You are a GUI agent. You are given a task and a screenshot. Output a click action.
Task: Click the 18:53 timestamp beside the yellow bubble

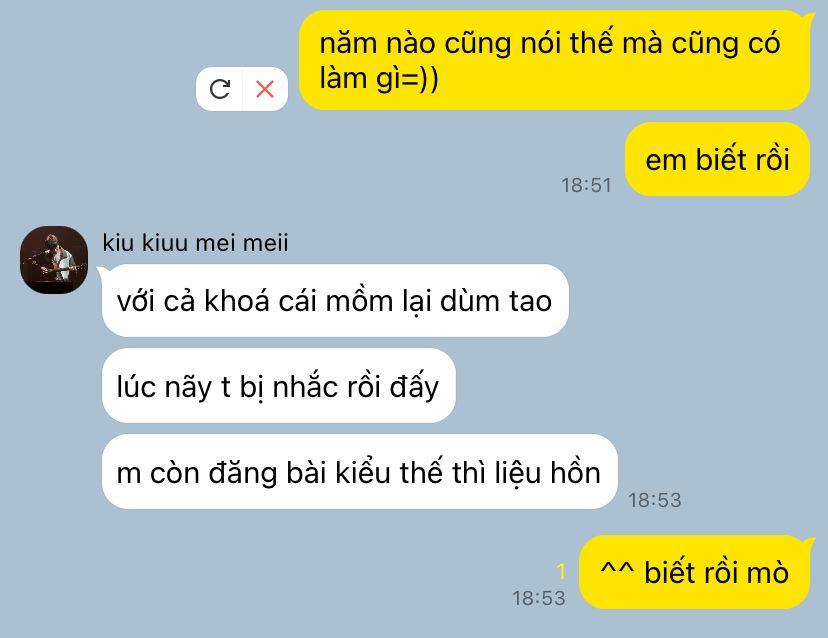tap(539, 598)
